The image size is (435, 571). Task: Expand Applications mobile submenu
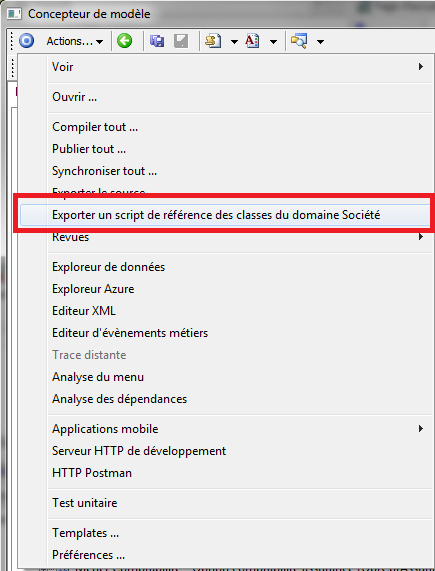click(238, 429)
